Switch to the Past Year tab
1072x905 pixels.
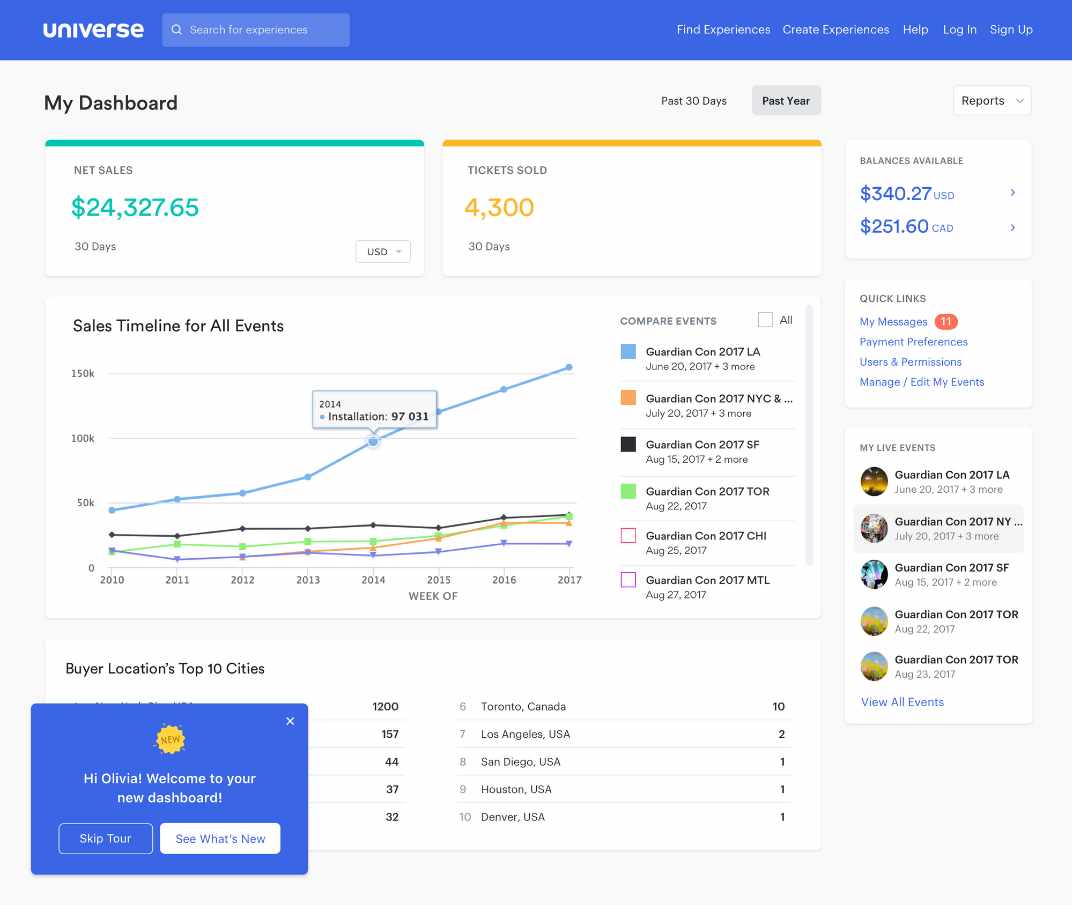(786, 101)
